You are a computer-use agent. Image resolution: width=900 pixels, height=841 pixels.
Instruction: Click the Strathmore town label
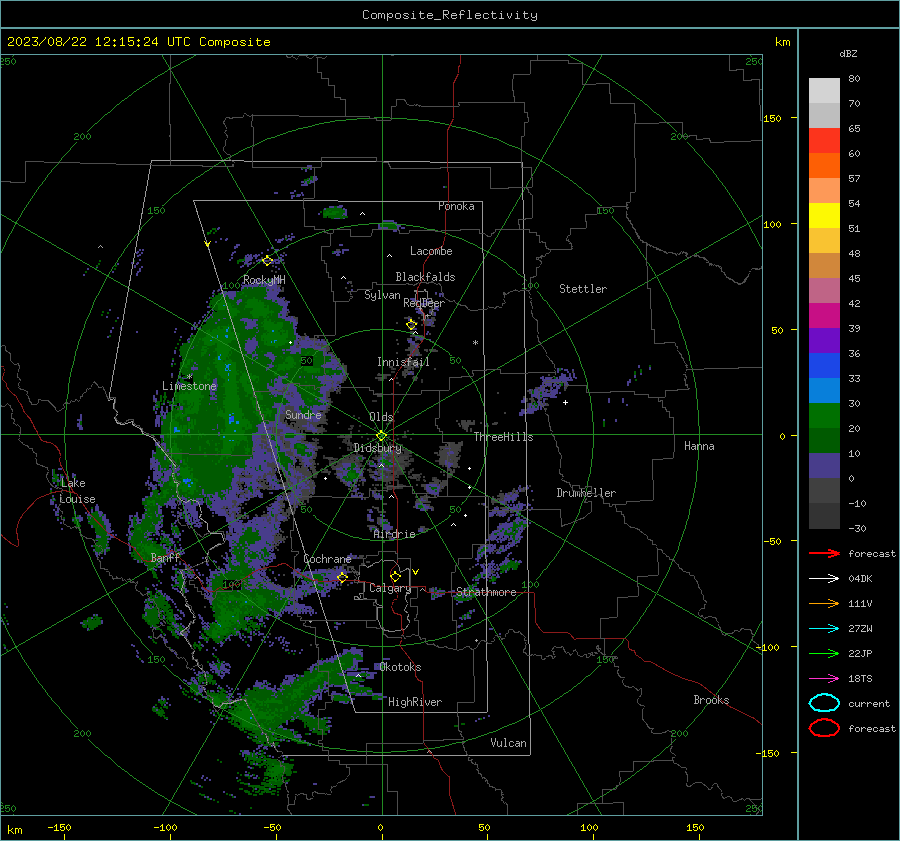[x=486, y=592]
